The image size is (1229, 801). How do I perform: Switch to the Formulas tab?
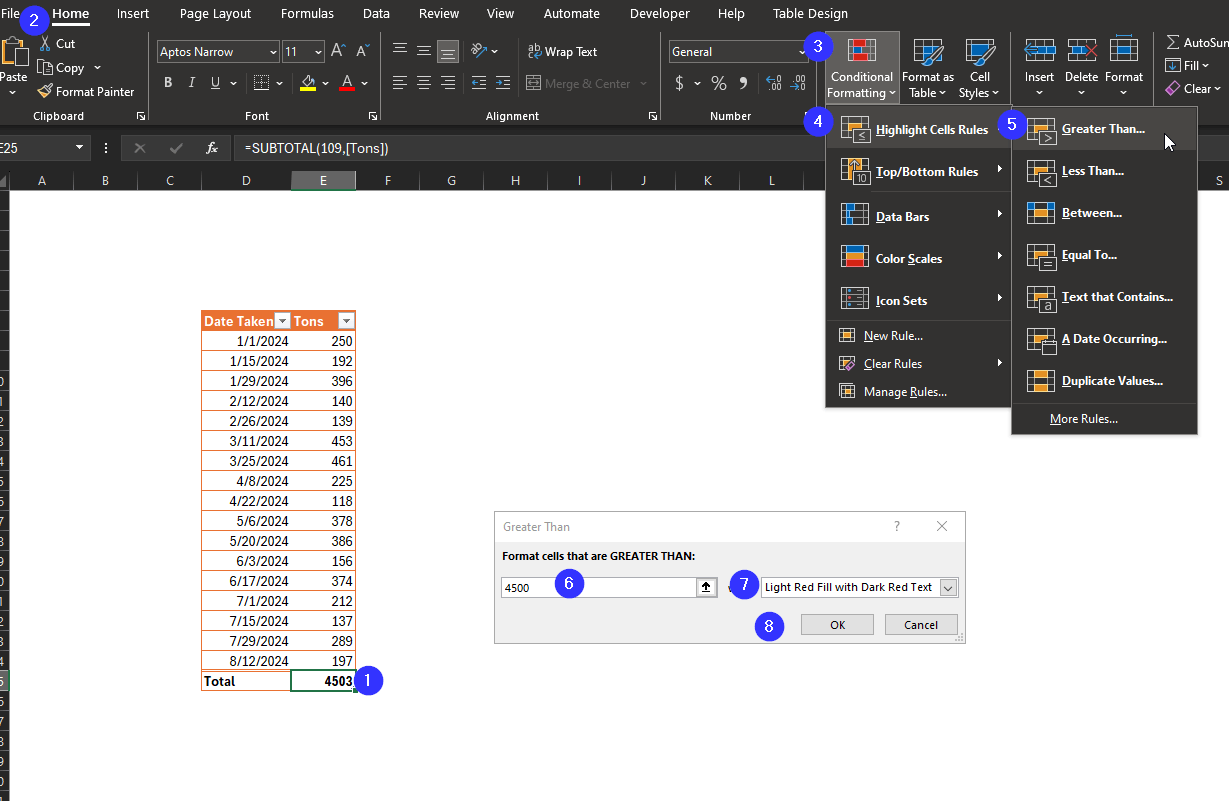tap(307, 14)
